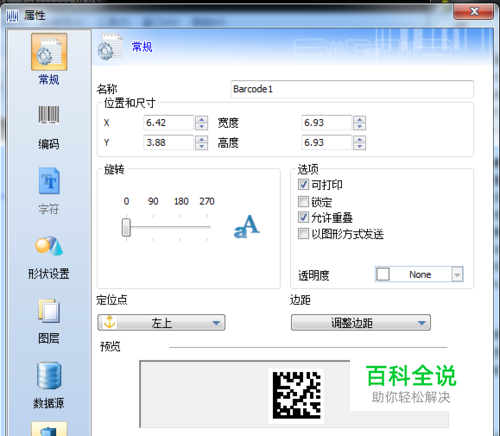Click the 宽度 value field 6.93
This screenshot has height=436, width=500.
point(326,123)
